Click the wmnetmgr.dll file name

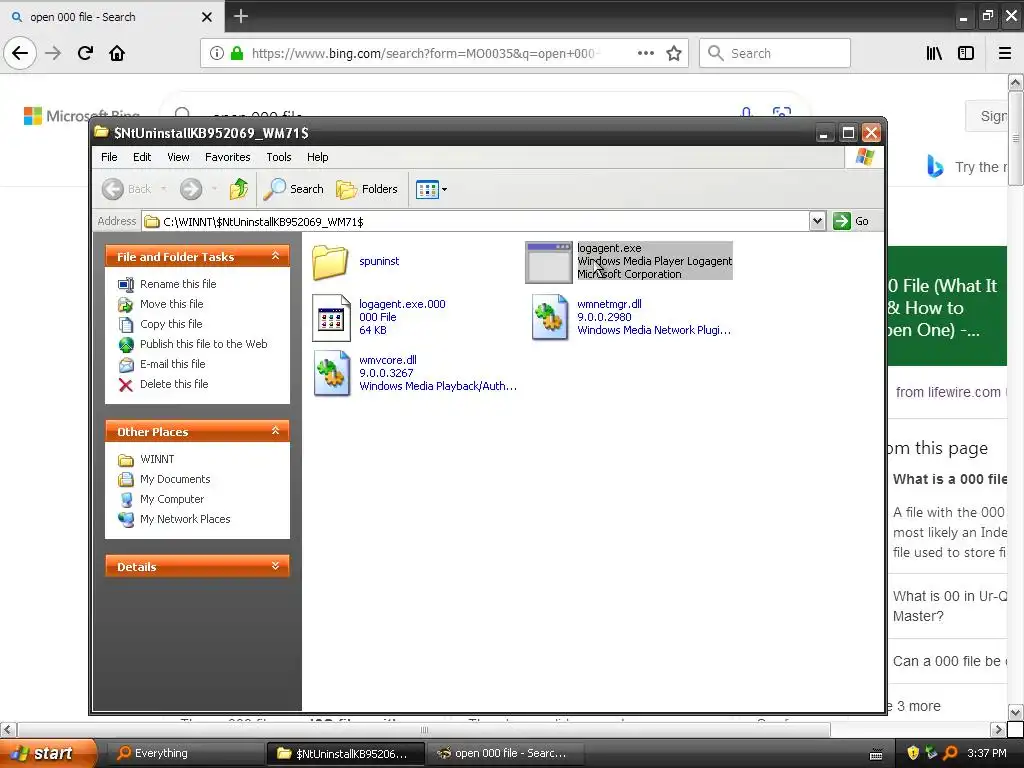pyautogui.click(x=609, y=304)
